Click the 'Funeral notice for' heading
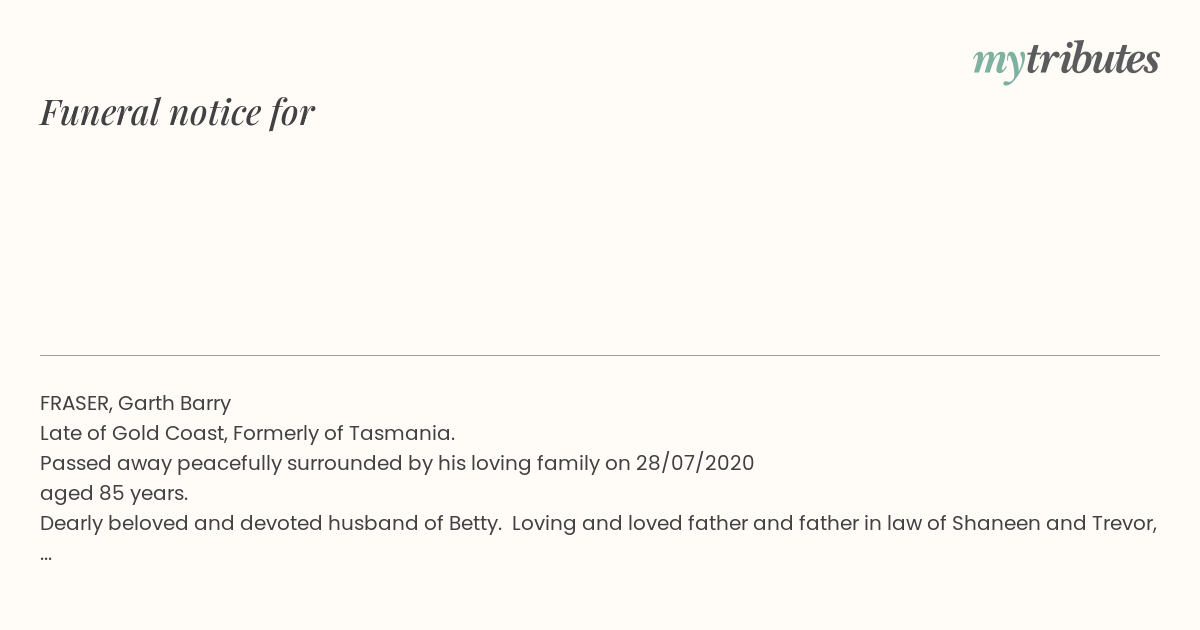Image resolution: width=1200 pixels, height=630 pixels. coord(177,112)
